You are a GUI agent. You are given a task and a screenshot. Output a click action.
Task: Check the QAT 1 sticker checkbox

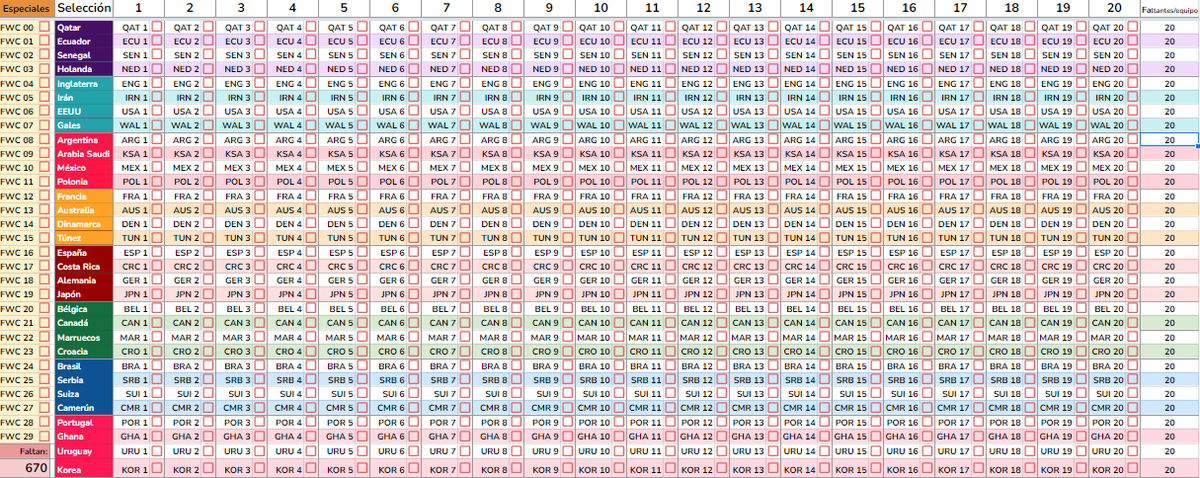point(156,27)
